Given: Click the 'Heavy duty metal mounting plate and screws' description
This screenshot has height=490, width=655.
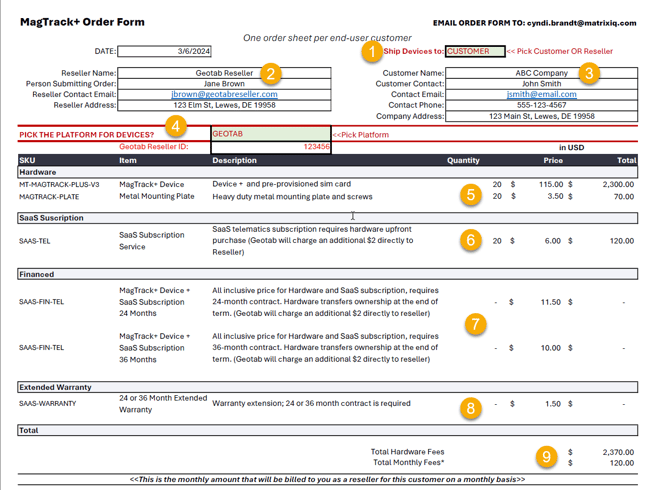Looking at the screenshot, I should tap(292, 196).
